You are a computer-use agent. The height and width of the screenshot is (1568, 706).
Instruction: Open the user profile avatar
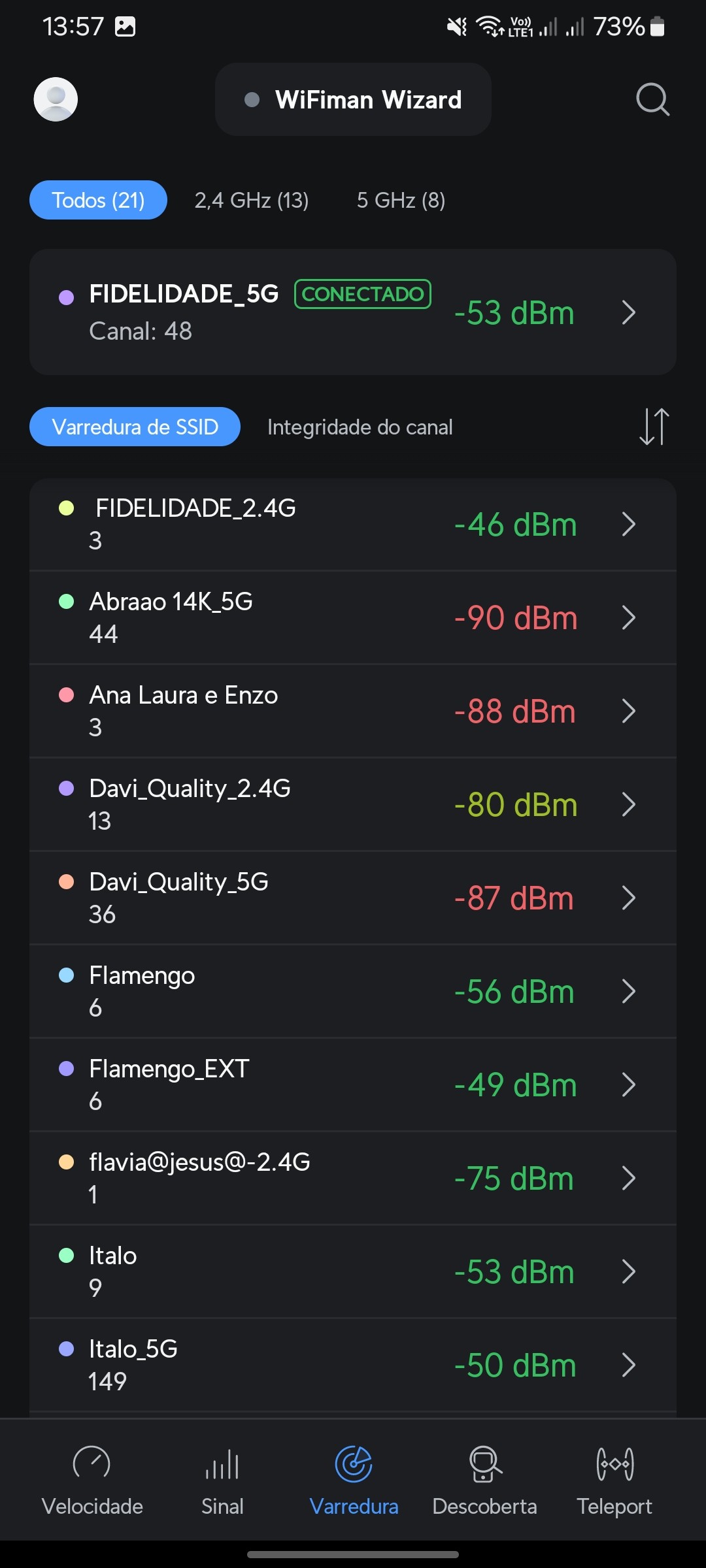(56, 99)
